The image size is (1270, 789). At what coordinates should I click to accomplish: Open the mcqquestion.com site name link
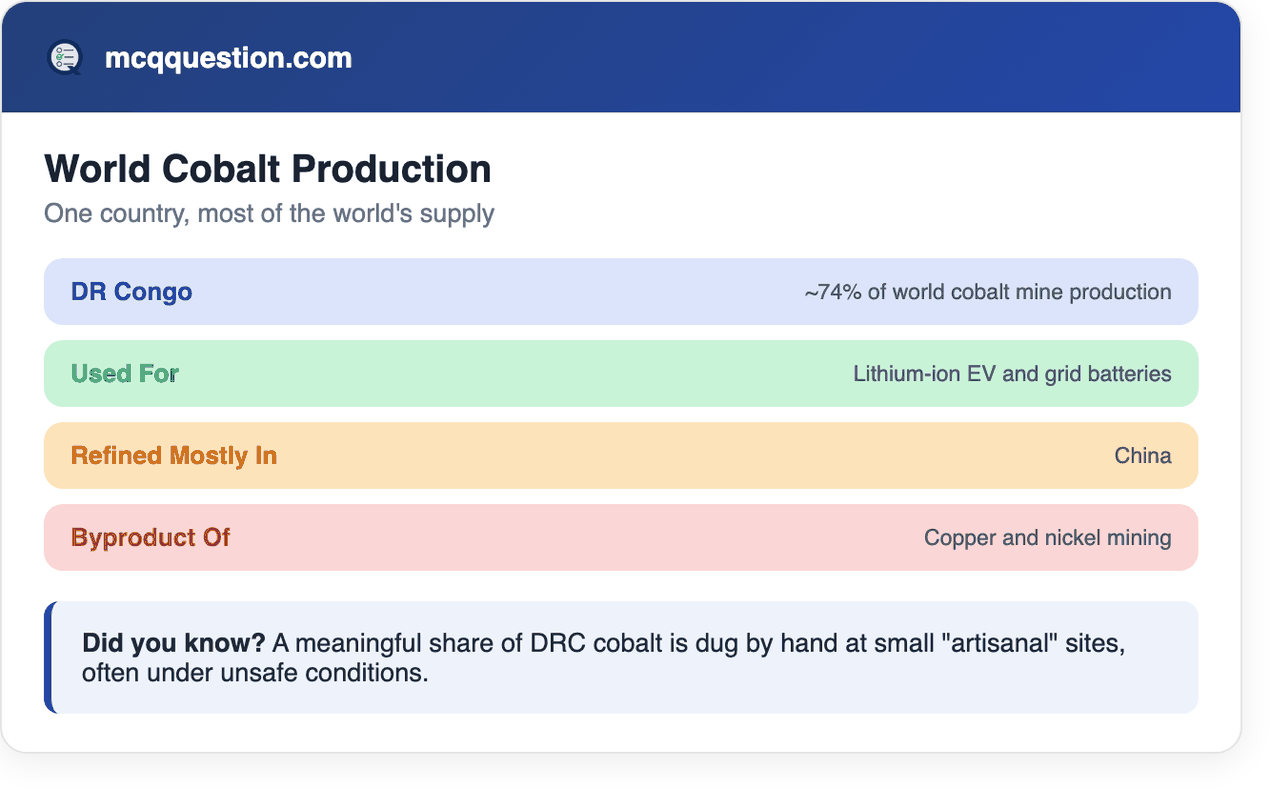tap(228, 58)
